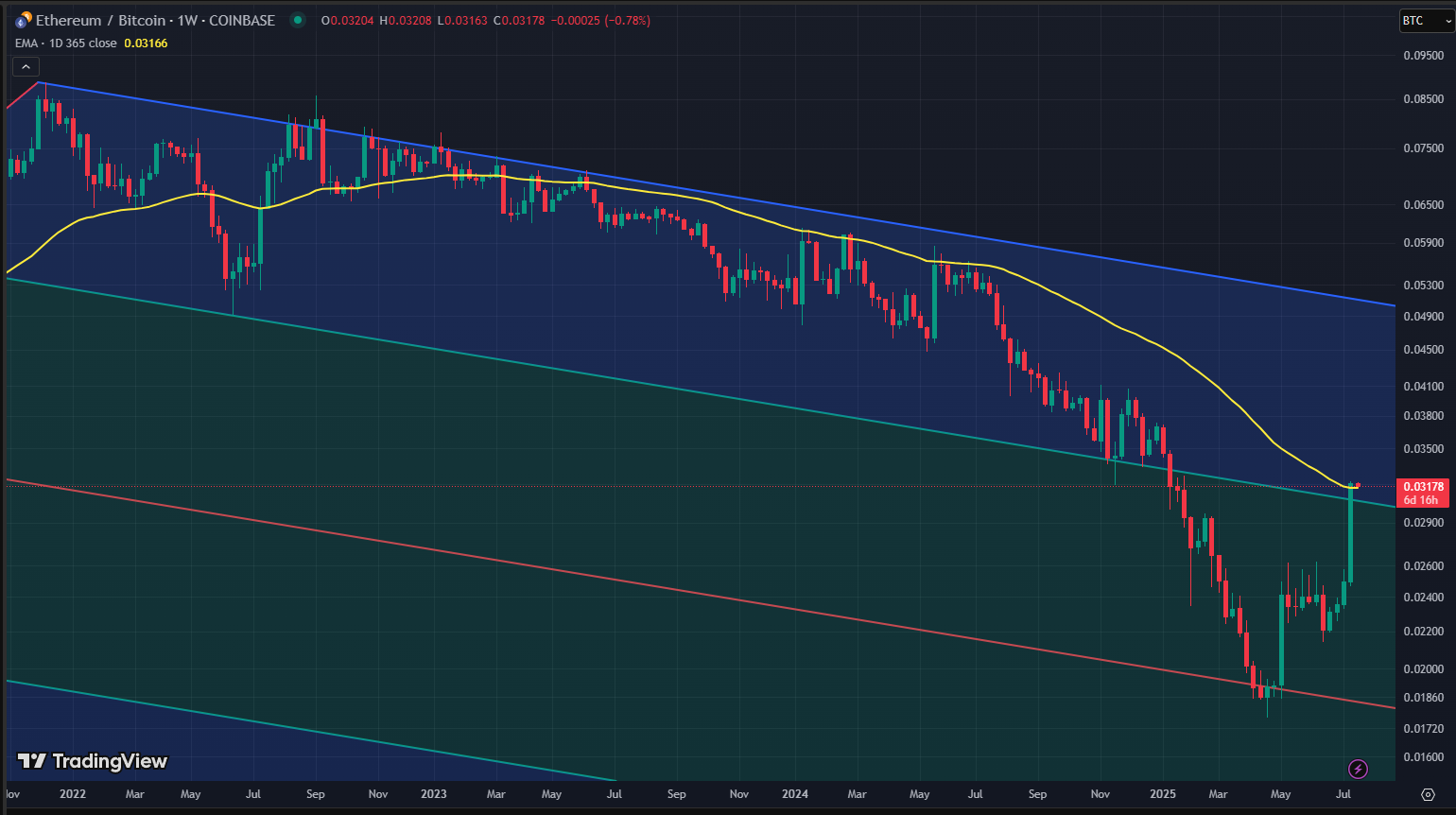
Task: Click the 0.06500 price axis label
Action: [1423, 205]
